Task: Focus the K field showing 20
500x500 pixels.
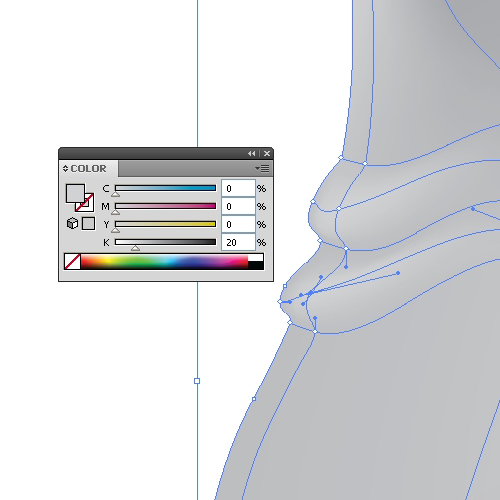Action: tap(238, 242)
